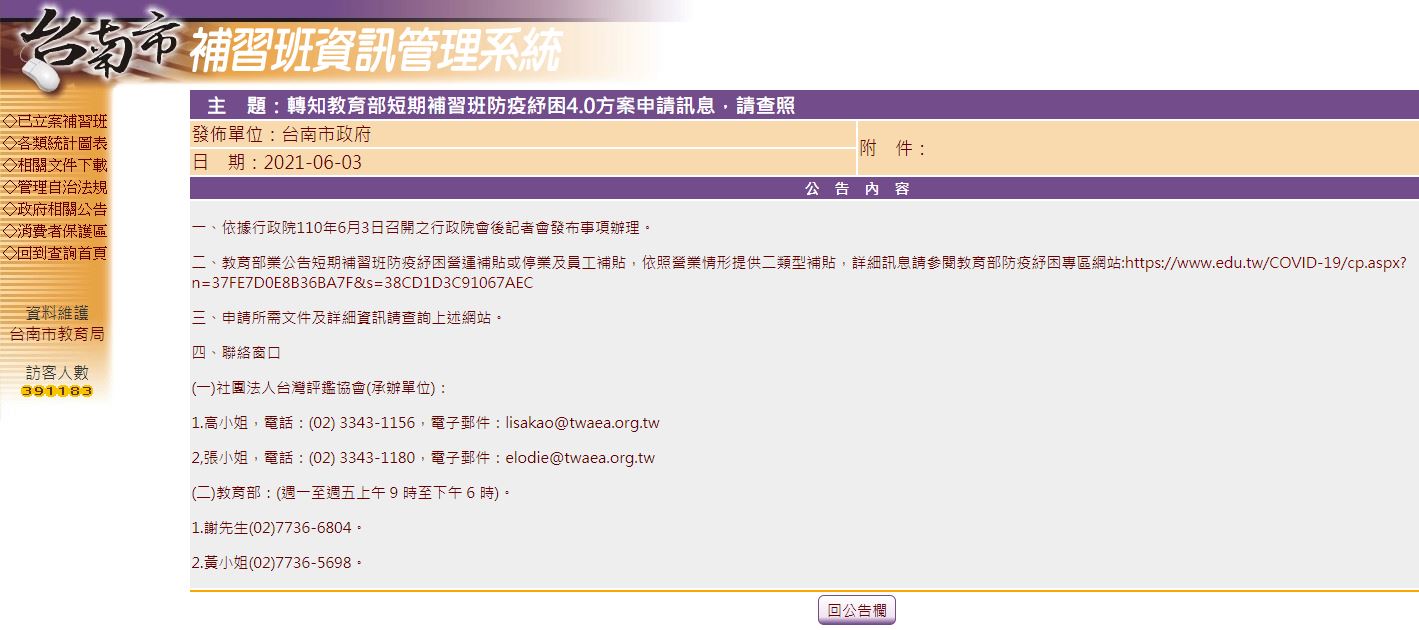Image resolution: width=1419 pixels, height=630 pixels.
Task: Click 資料維護 sidebar label
Action: click(57, 313)
